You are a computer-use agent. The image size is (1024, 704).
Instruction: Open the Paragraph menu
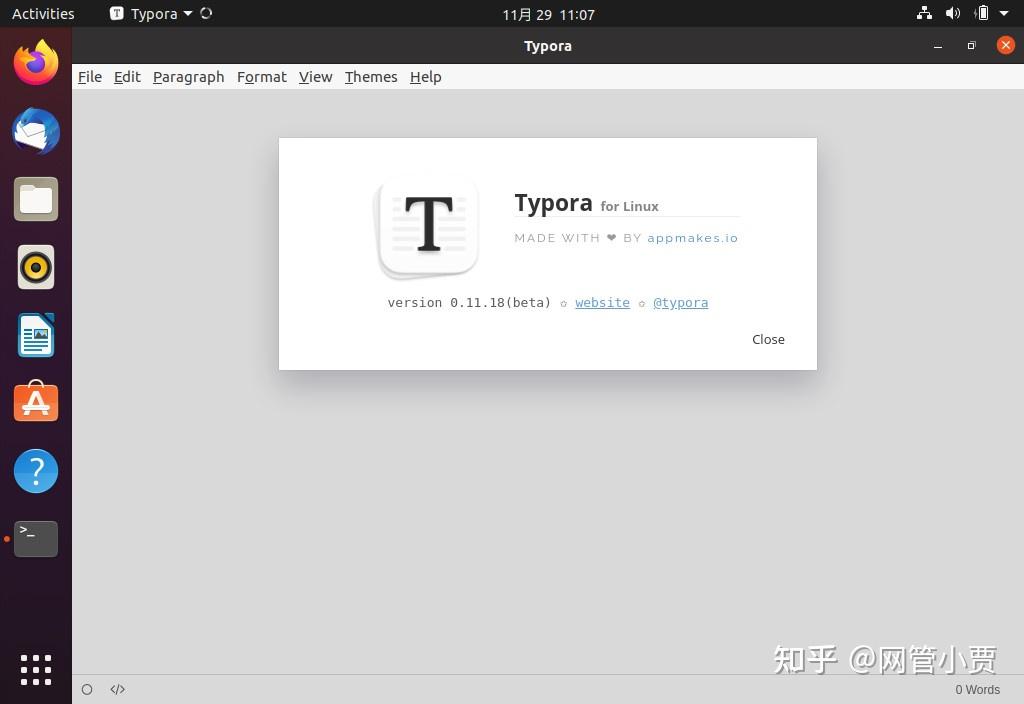(189, 77)
